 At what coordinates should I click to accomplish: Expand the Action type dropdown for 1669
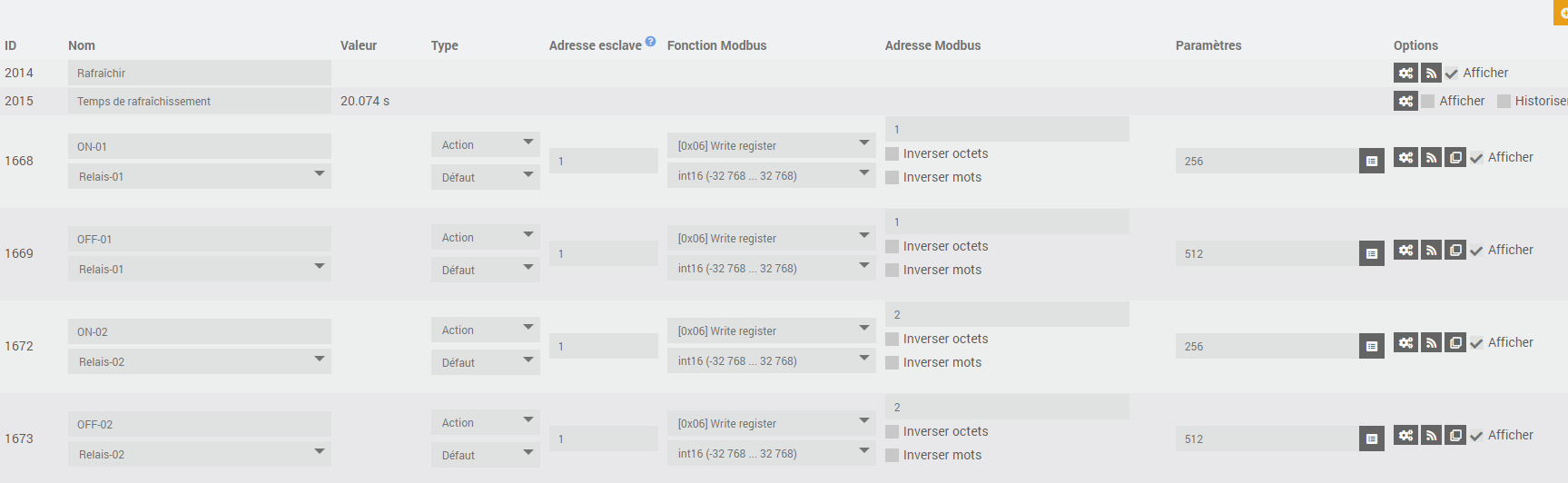(x=485, y=237)
